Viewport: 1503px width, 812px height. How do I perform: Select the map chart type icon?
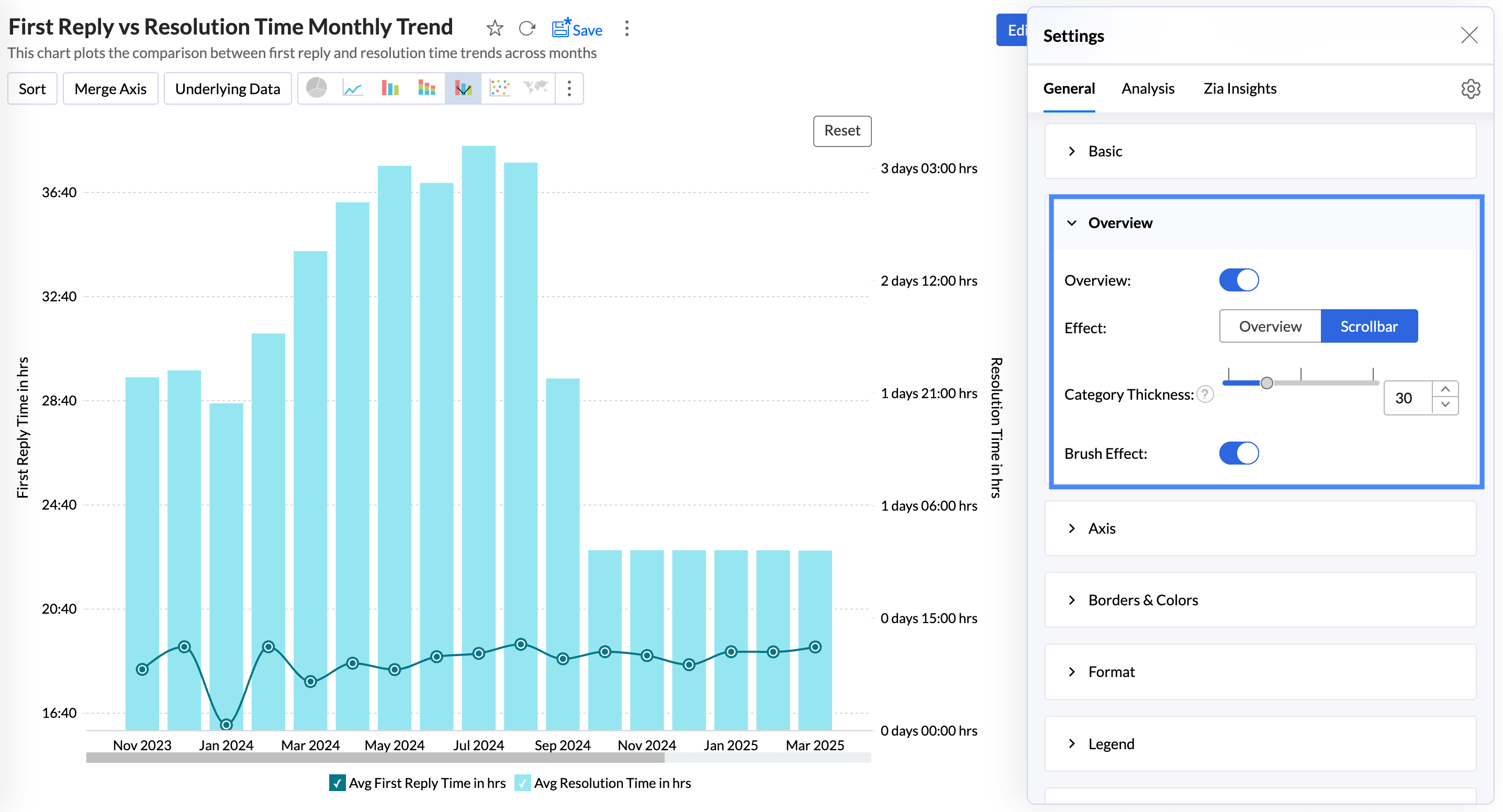(535, 88)
